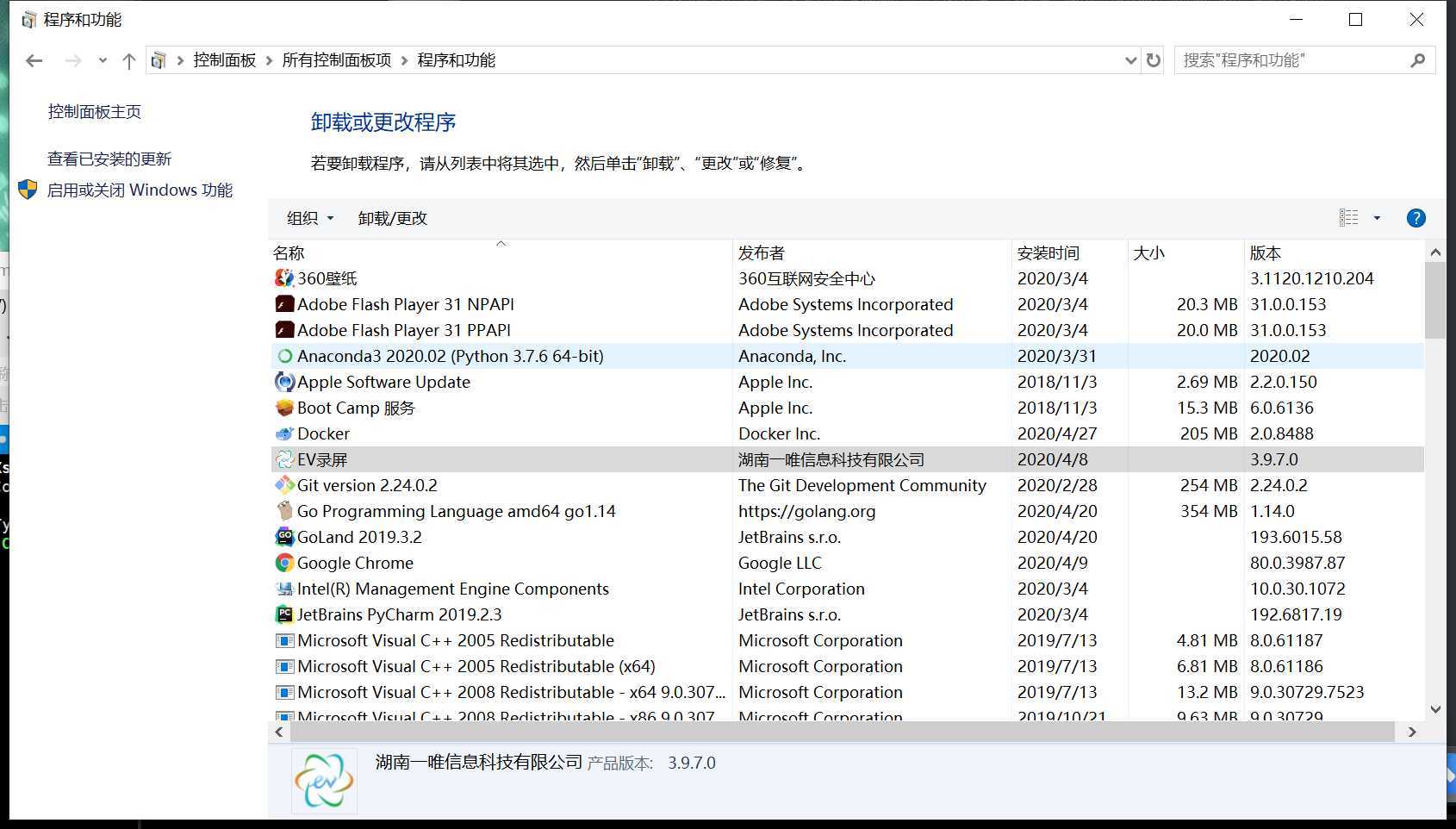This screenshot has width=1456, height=829.
Task: Click the large EV logo in details pane
Action: click(x=324, y=781)
